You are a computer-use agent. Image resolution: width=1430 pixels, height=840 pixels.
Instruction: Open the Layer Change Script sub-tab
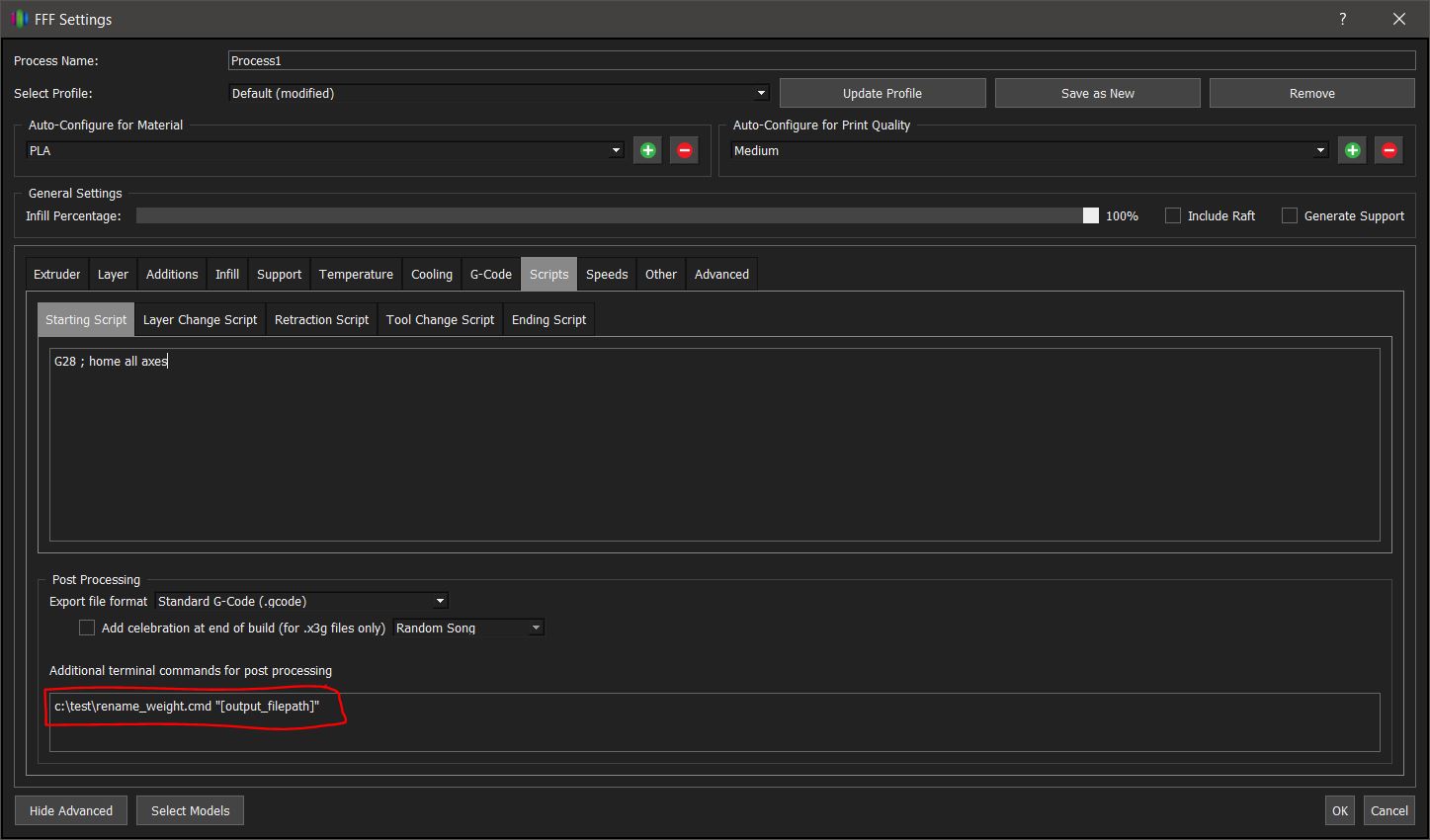tap(200, 319)
